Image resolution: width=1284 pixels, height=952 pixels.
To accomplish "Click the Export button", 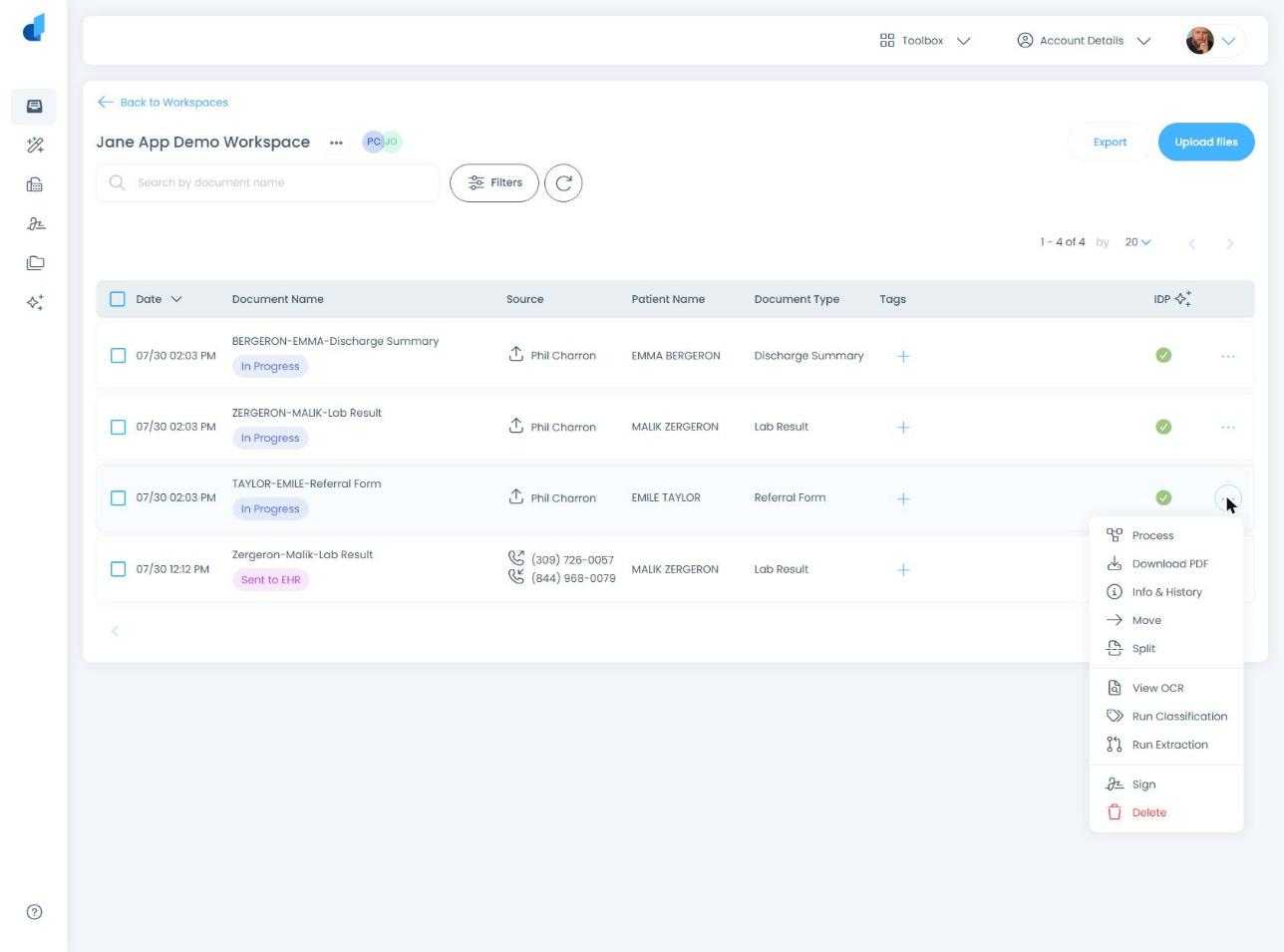I will click(x=1110, y=143).
